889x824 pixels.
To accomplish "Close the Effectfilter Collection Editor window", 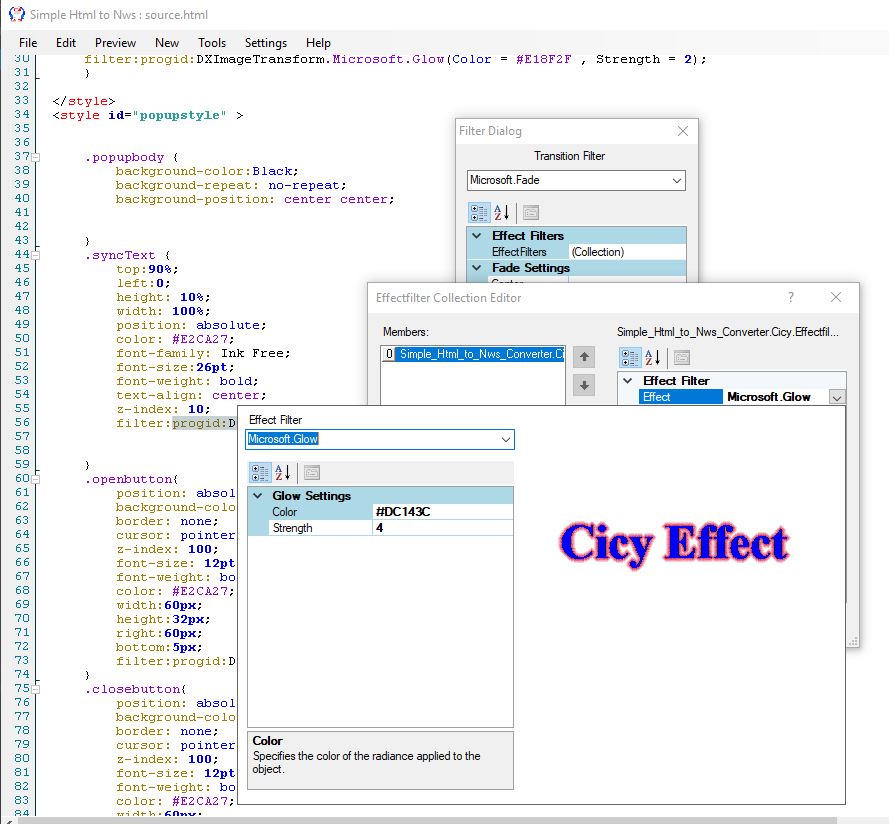I will point(836,297).
